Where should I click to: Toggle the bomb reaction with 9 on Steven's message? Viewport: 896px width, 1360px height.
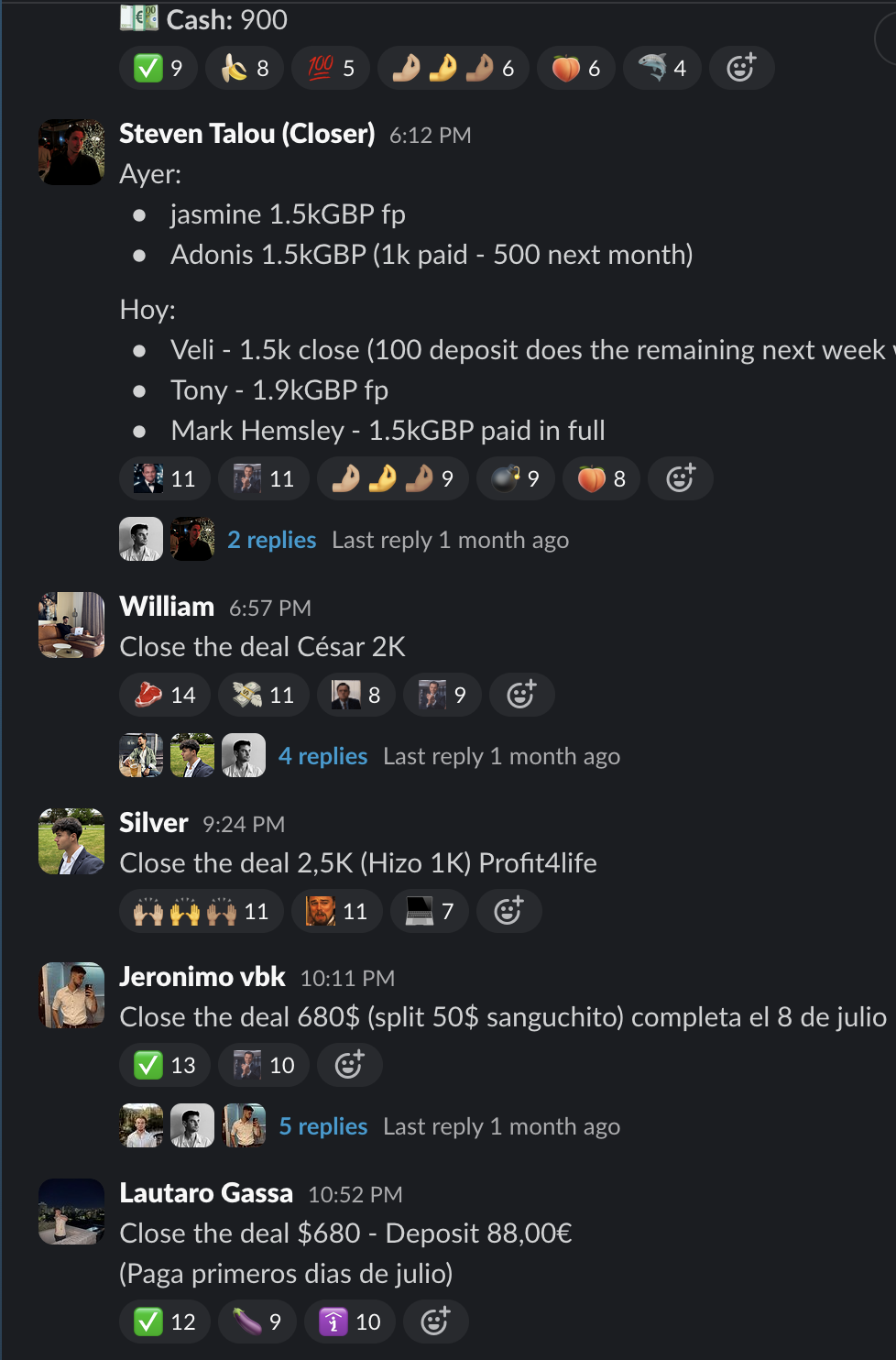tap(516, 478)
